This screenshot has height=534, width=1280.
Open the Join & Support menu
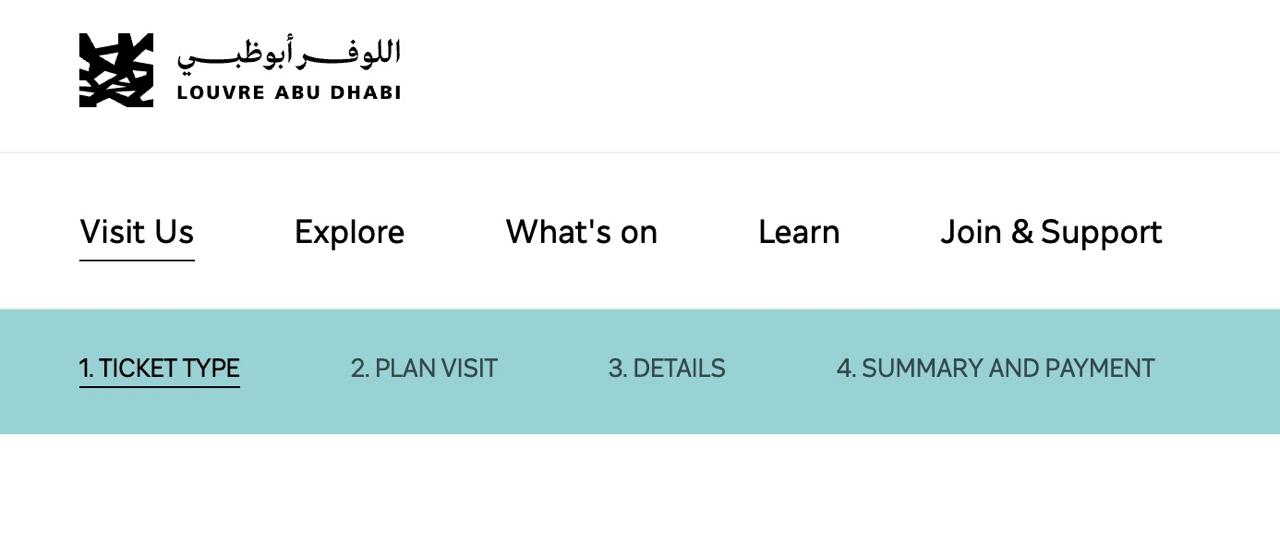pyautogui.click(x=1051, y=232)
